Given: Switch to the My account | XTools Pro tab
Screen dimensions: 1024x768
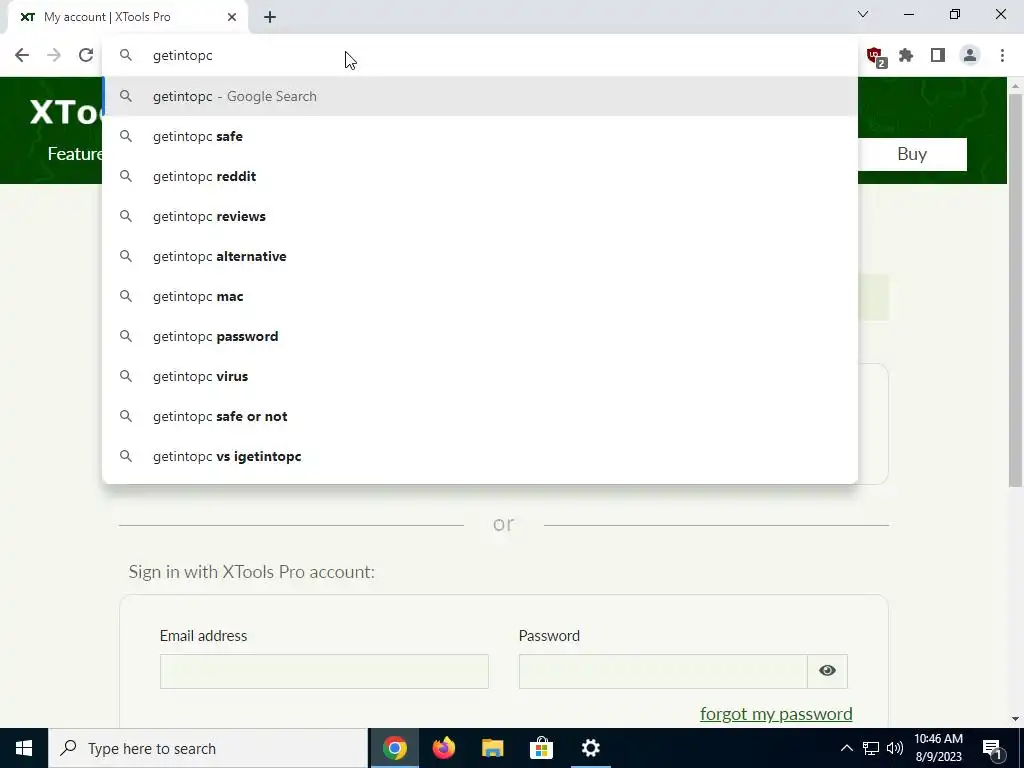Looking at the screenshot, I should (x=127, y=17).
